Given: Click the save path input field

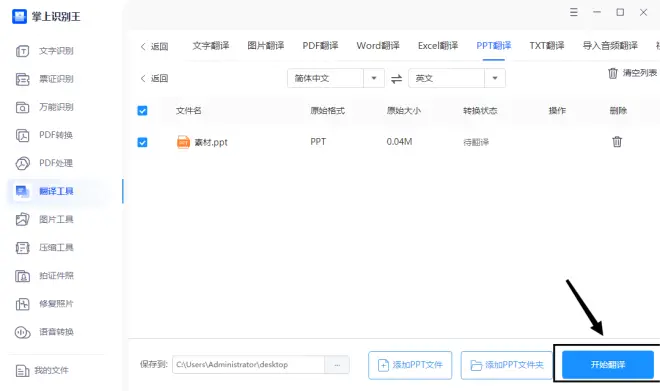Looking at the screenshot, I should tap(248, 365).
